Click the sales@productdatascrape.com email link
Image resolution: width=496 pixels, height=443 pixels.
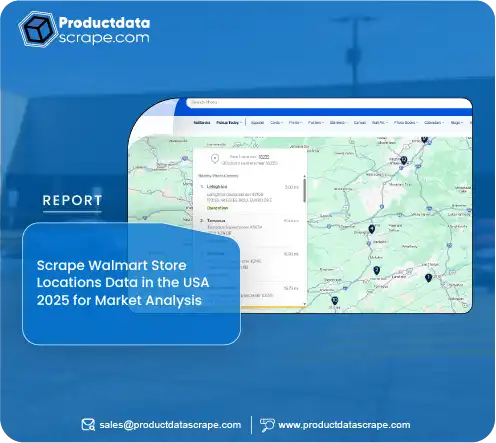[170, 425]
